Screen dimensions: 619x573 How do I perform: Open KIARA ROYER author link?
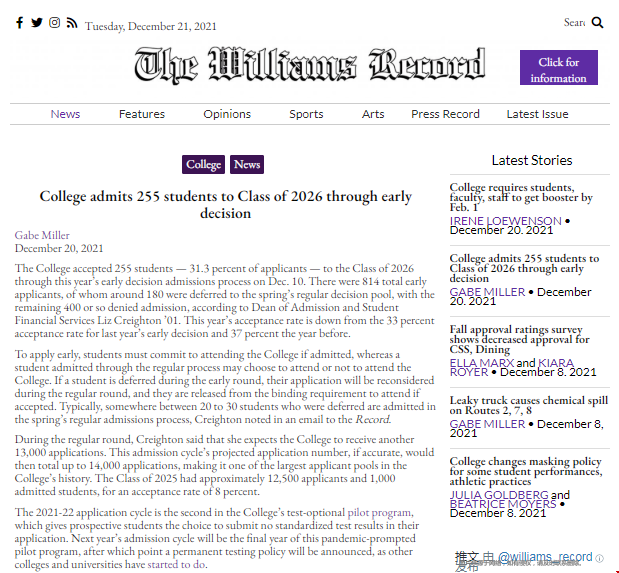(x=512, y=367)
